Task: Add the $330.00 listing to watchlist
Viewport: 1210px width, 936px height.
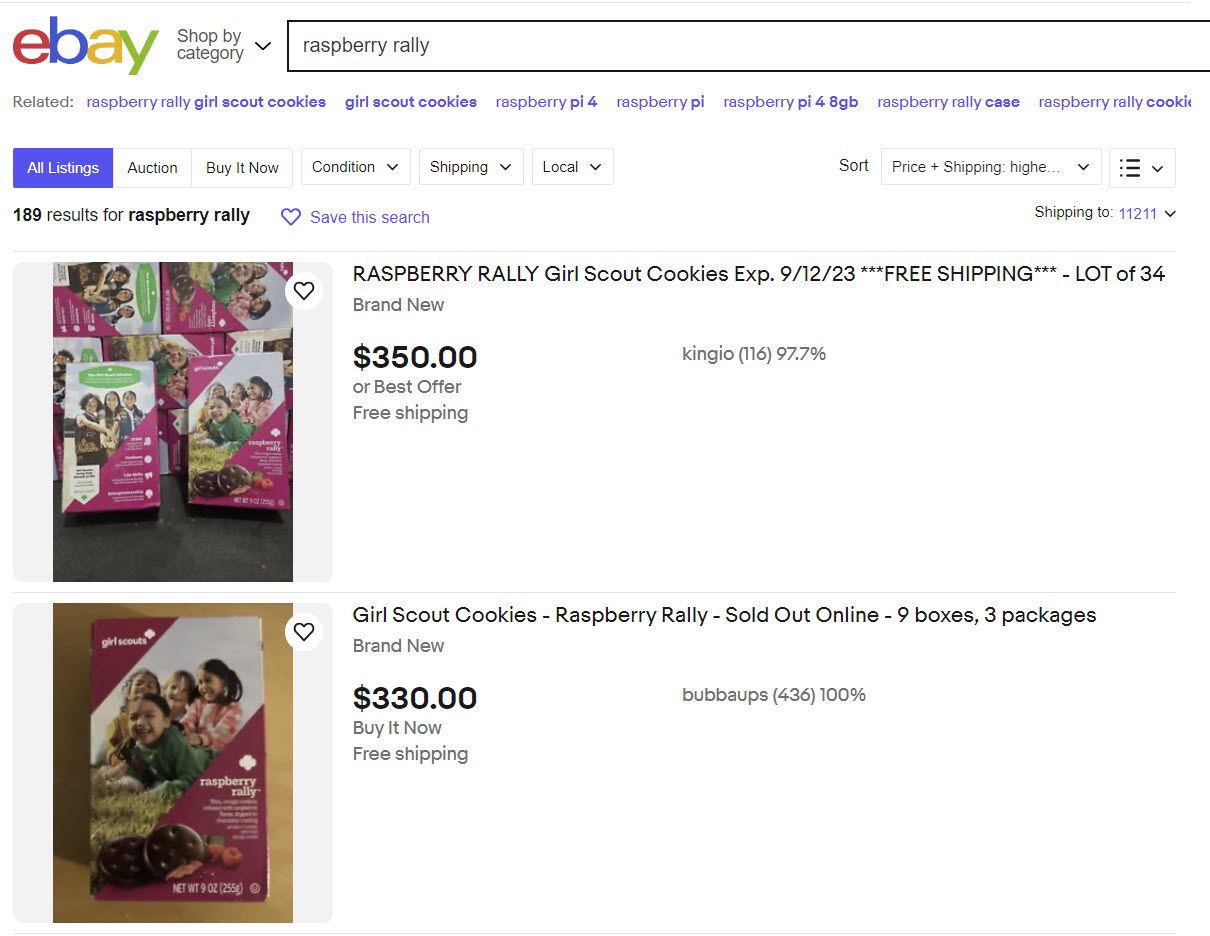Action: click(x=304, y=632)
